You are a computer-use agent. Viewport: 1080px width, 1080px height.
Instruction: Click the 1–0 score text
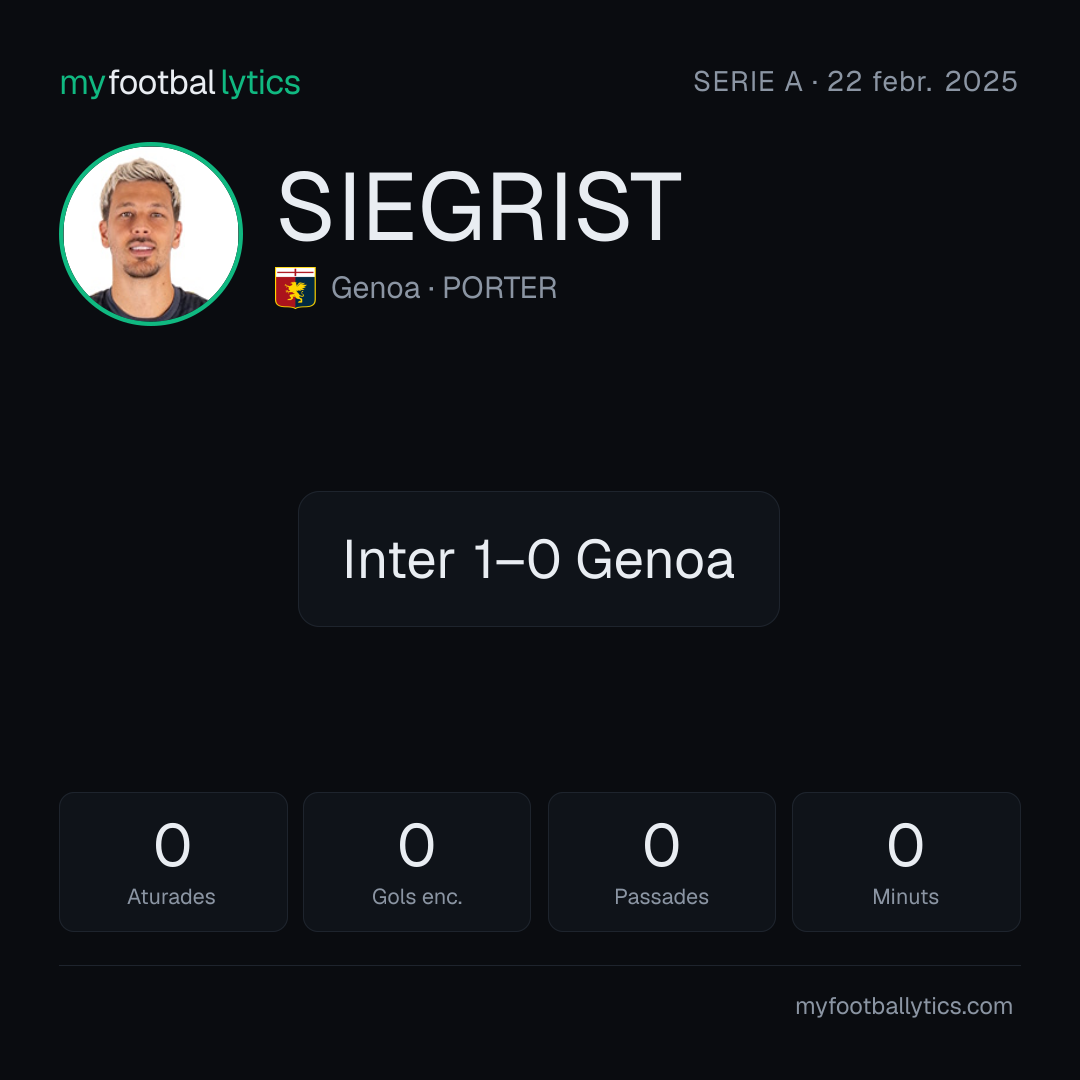click(517, 559)
